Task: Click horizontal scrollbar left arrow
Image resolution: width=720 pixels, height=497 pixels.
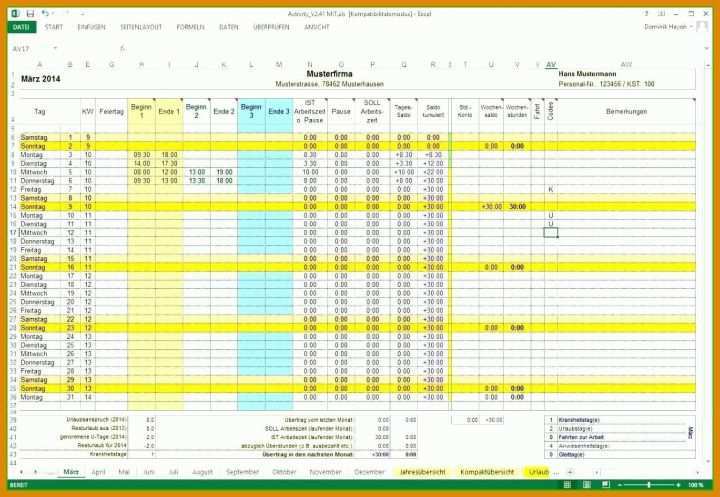Action: 596,472
